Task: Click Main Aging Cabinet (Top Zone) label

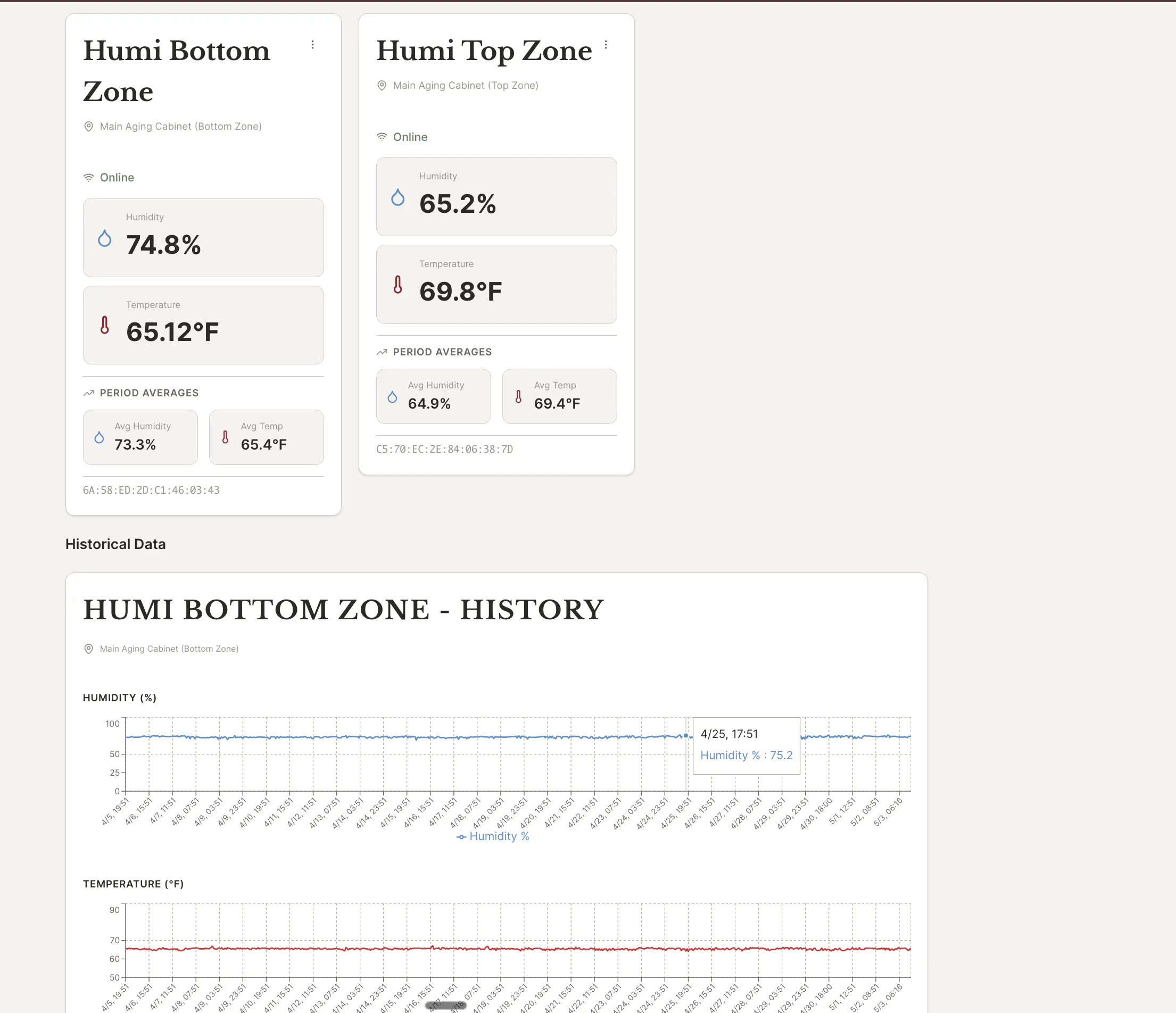Action: pyautogui.click(x=466, y=86)
